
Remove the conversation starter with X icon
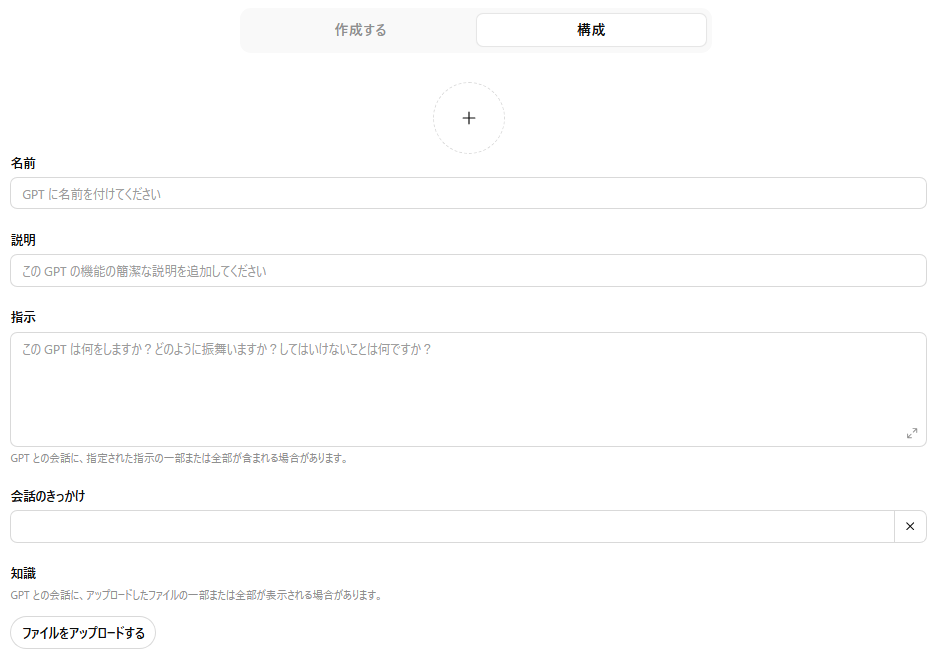pyautogui.click(x=910, y=526)
